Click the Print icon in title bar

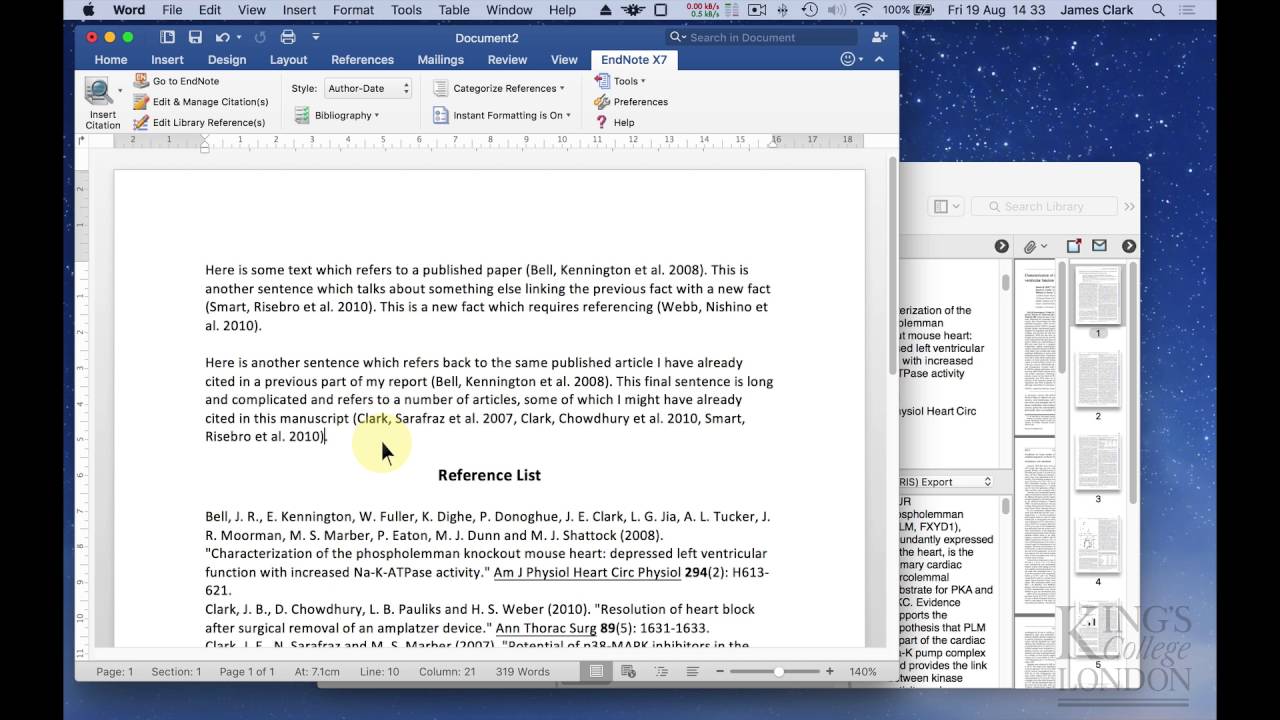tap(288, 37)
